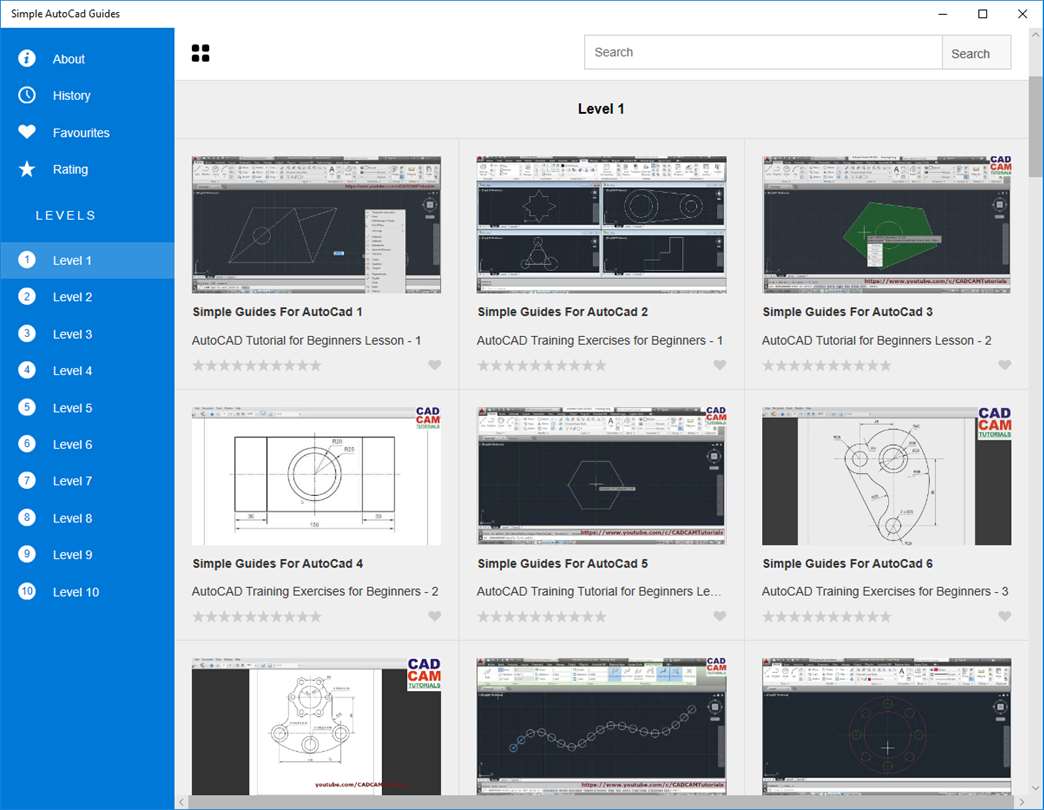1044x810 pixels.
Task: Click the Level 10 number badge
Action: point(27,591)
